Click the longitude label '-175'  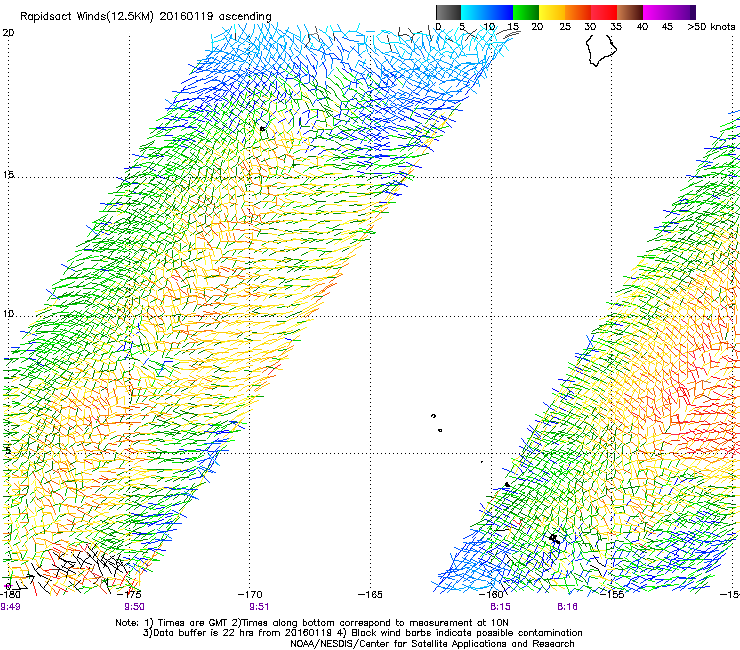130,594
